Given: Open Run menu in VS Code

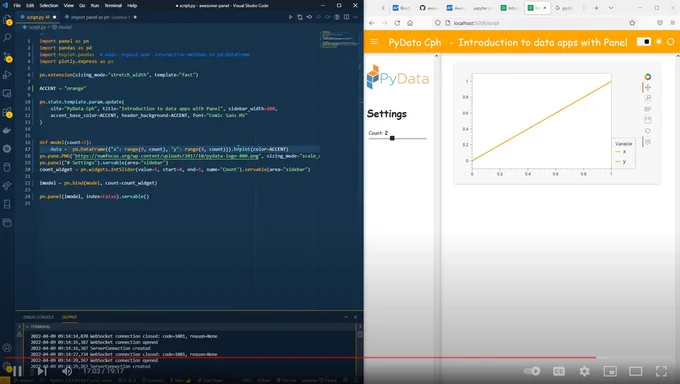Looking at the screenshot, I should [95, 6].
